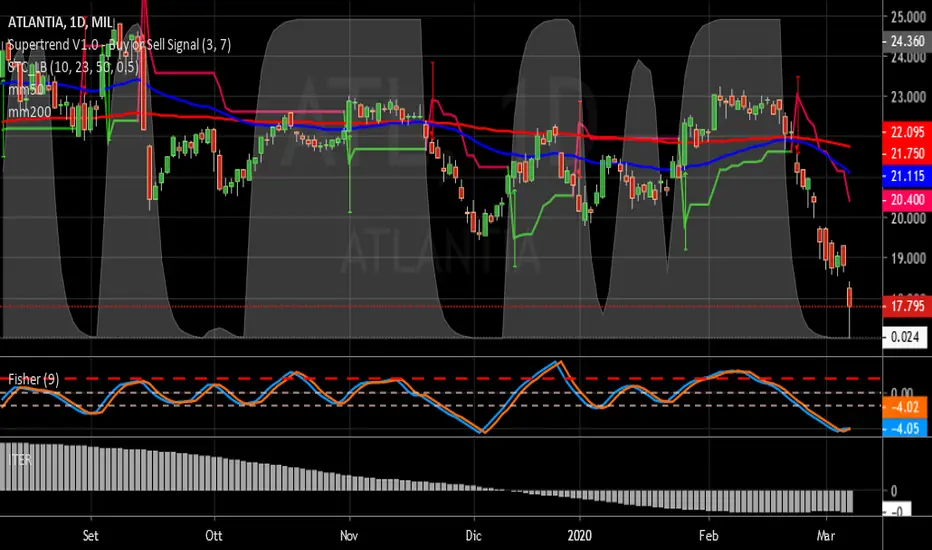The width and height of the screenshot is (932, 550).
Task: Click the Fisher pane 0.00 scale label
Action: [x=902, y=392]
